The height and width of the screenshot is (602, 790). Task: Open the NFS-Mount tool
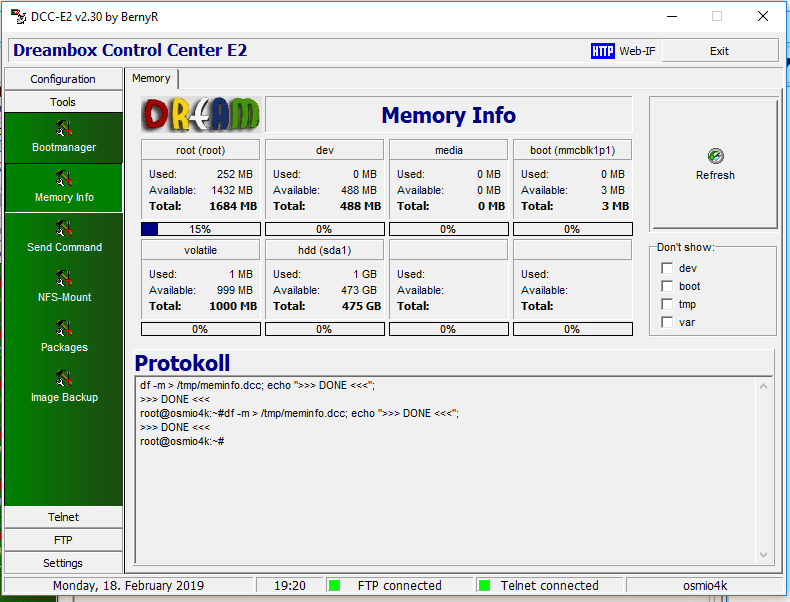(63, 287)
